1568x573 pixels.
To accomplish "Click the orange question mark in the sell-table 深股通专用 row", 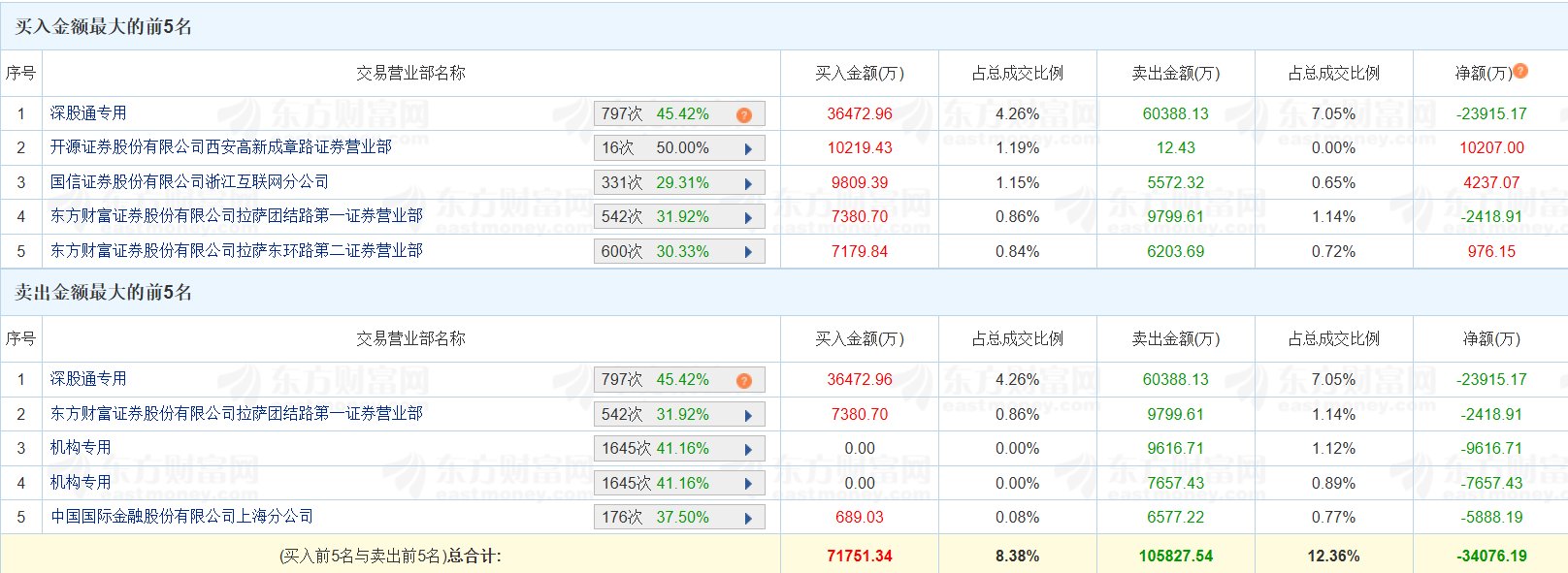I will click(744, 380).
